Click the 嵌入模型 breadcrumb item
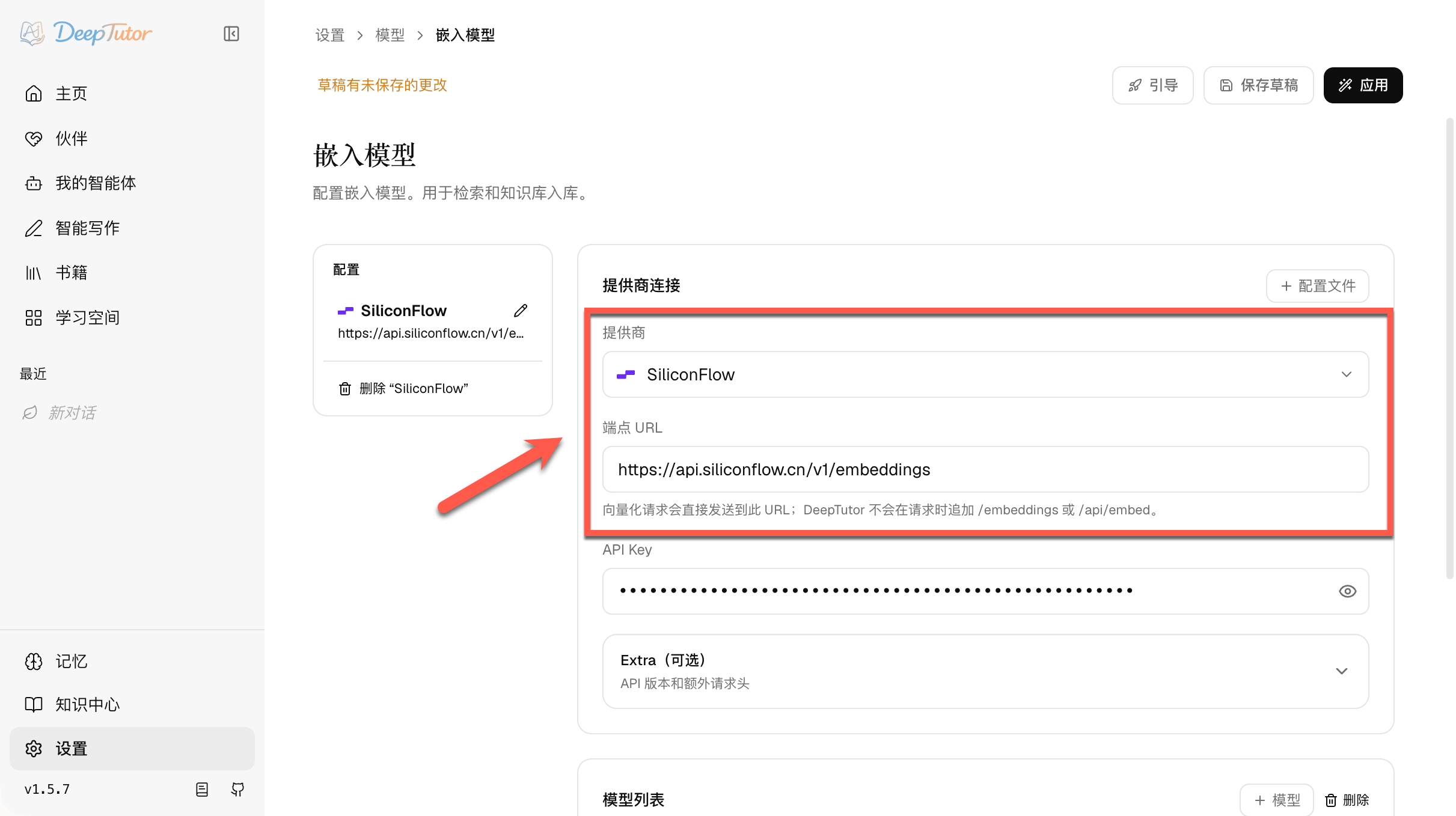 click(x=465, y=35)
